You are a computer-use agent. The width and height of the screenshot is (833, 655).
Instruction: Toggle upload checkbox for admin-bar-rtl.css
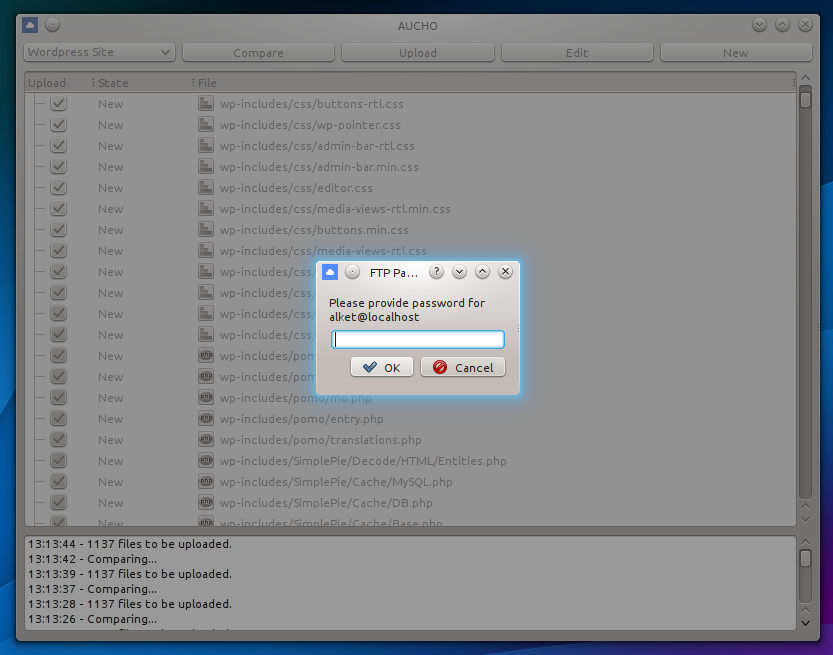click(58, 146)
